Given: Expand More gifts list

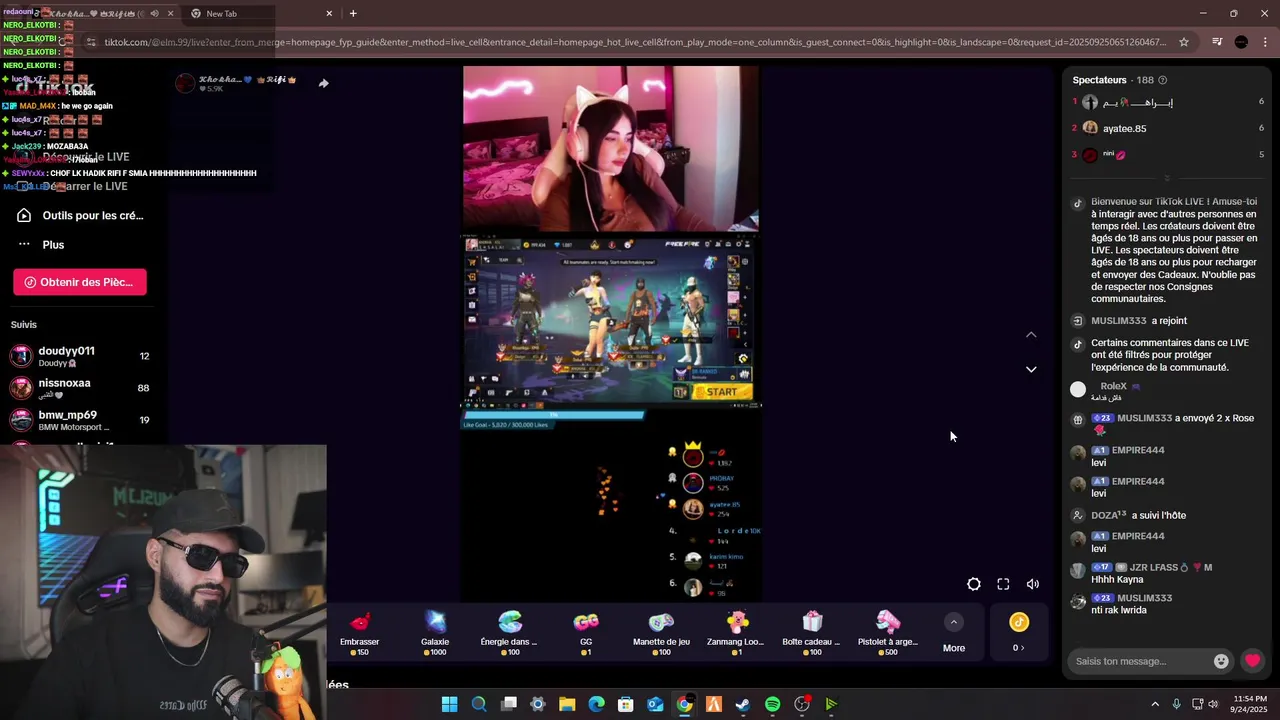Looking at the screenshot, I should [x=954, y=634].
